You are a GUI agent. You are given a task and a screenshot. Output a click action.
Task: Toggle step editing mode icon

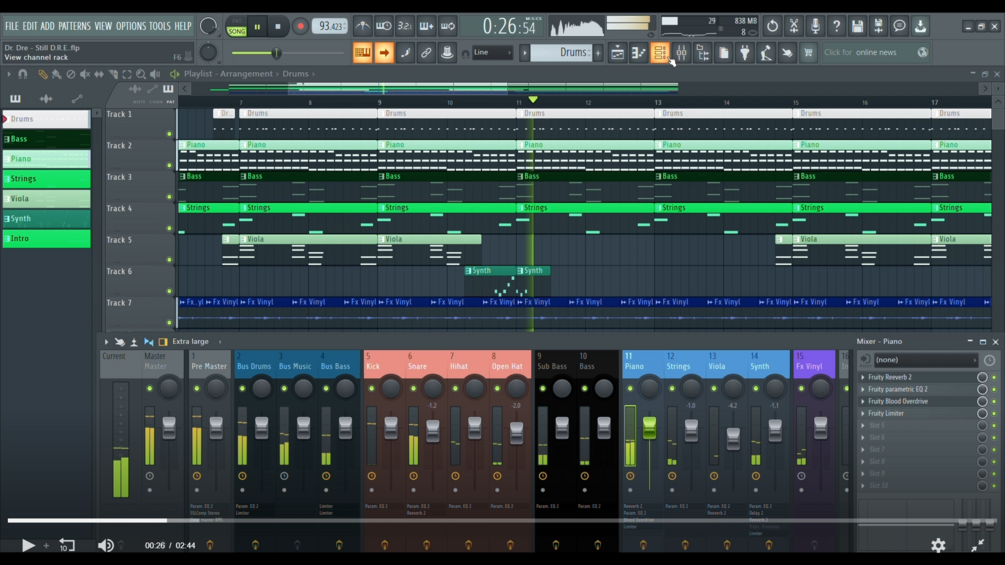coord(405,53)
